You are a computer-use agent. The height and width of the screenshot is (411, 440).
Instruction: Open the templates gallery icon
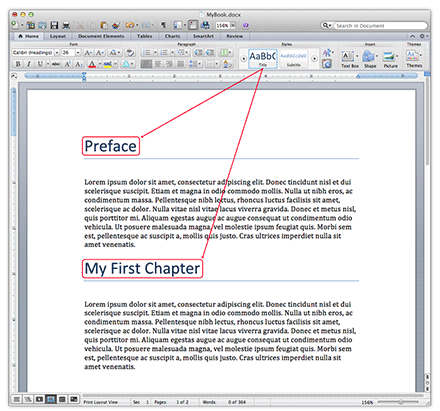(31, 25)
